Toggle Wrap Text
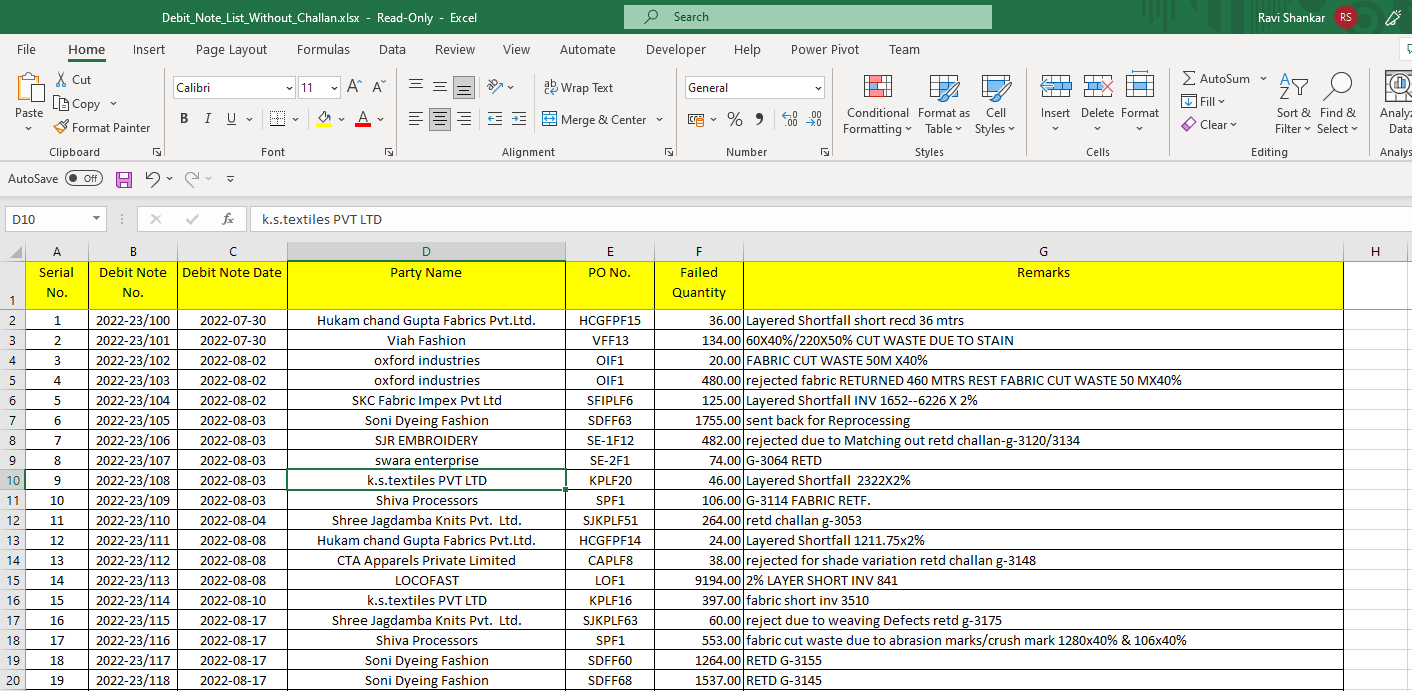 [x=578, y=87]
